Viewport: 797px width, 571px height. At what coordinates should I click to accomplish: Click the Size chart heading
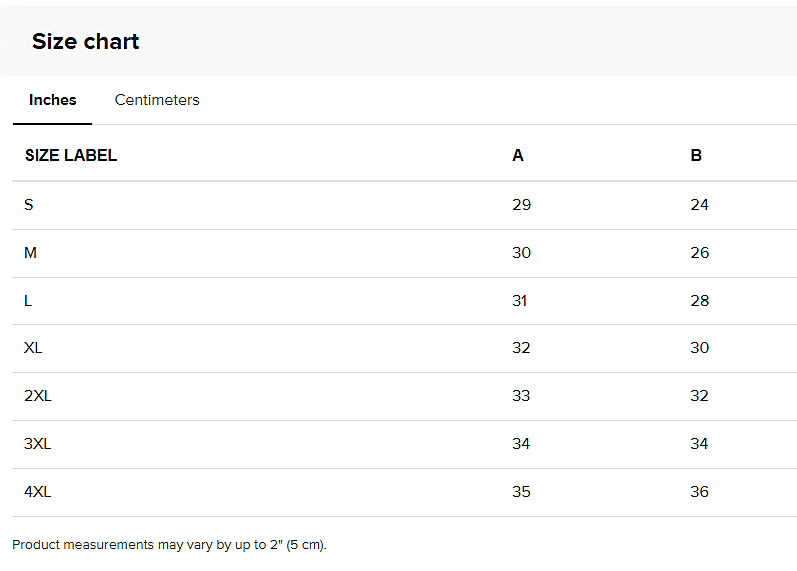point(85,41)
